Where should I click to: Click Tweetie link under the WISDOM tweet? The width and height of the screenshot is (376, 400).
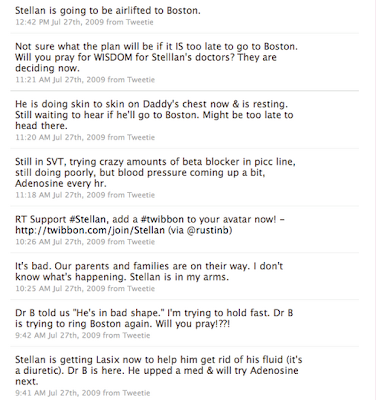pos(141,80)
